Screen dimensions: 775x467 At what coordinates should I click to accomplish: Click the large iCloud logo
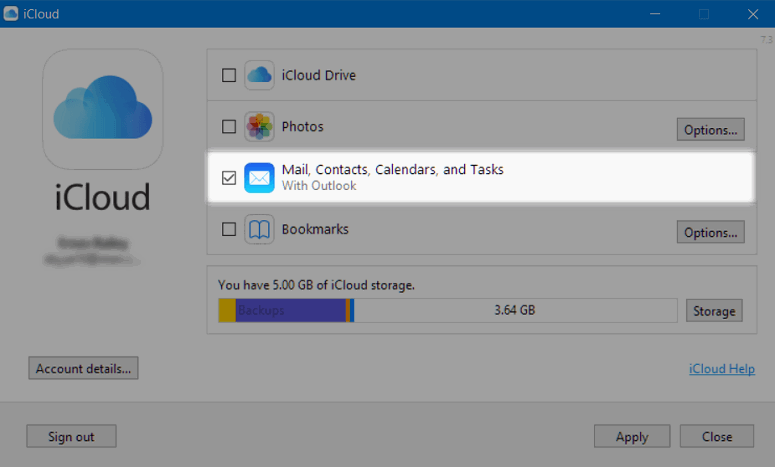point(102,110)
